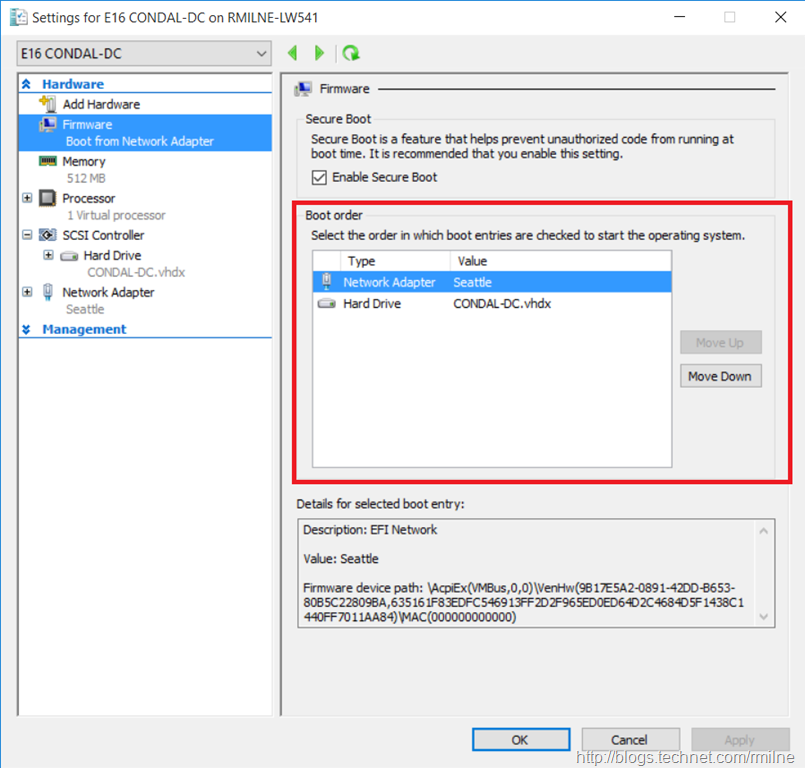Expand the Processor tree node
Screen dimensions: 805x768
(27, 198)
